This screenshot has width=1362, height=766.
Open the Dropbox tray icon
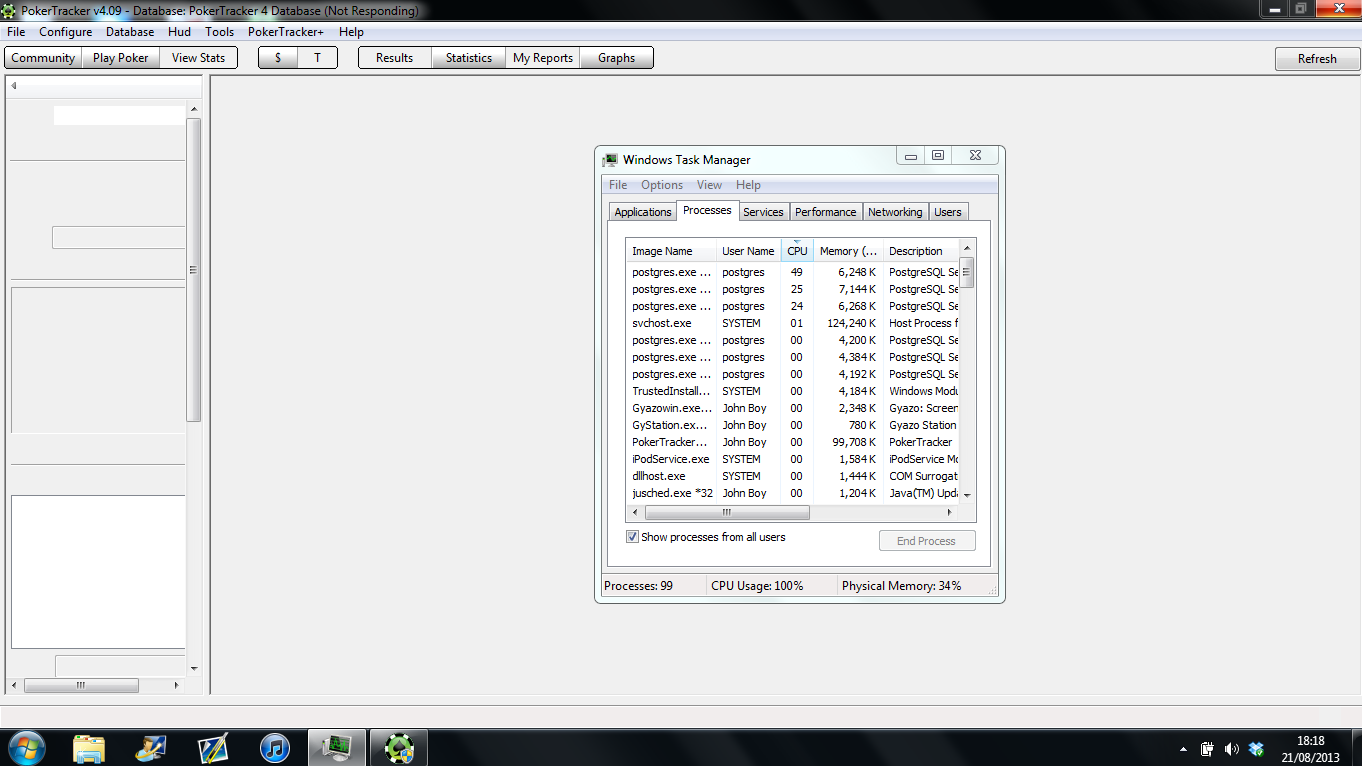pos(1256,749)
